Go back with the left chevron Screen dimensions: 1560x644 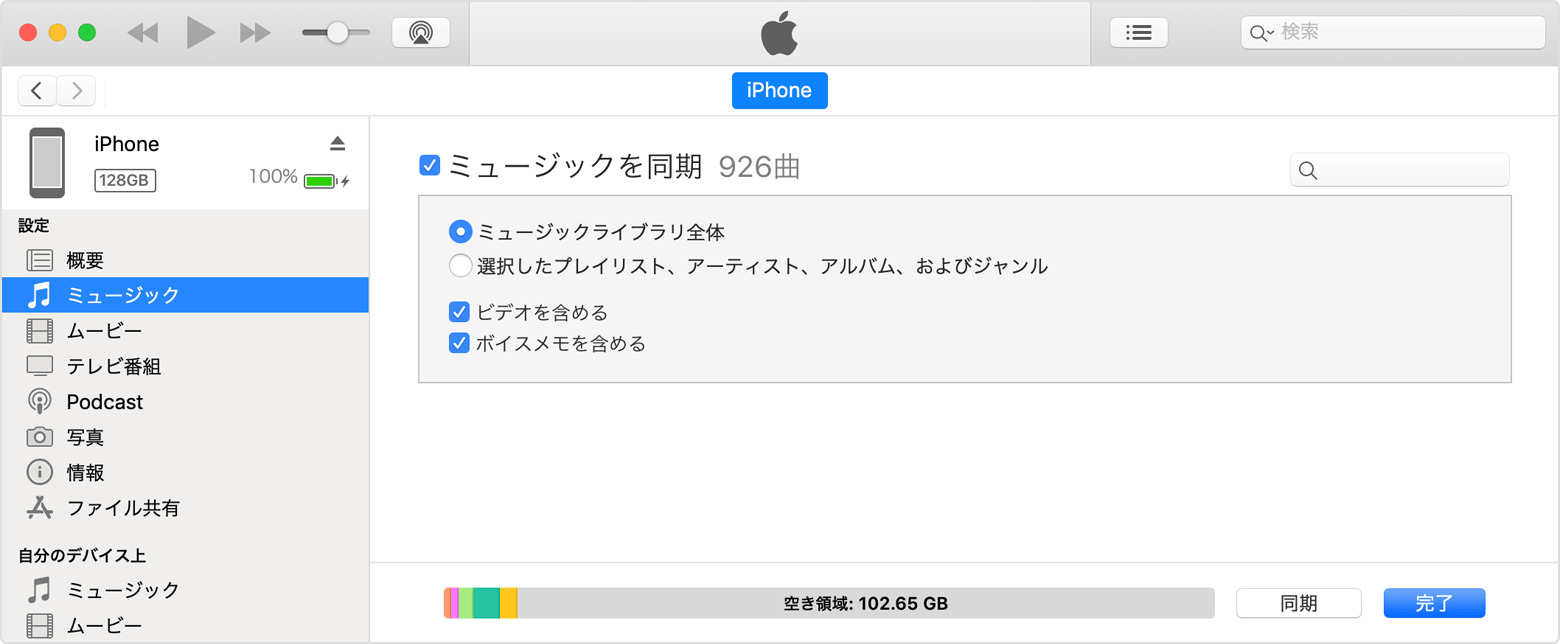[37, 91]
